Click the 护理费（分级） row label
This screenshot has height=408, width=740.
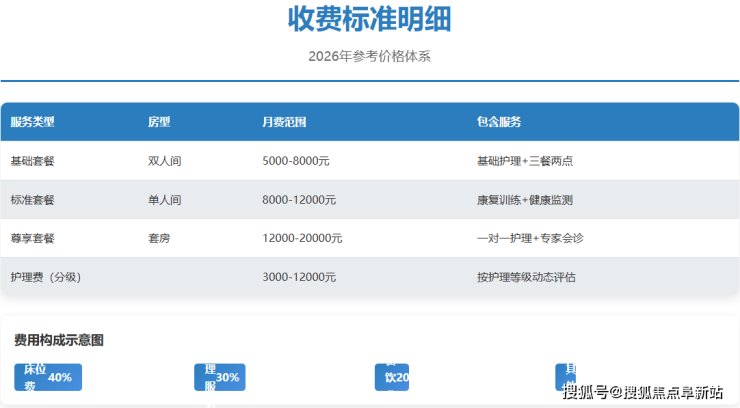[46, 277]
